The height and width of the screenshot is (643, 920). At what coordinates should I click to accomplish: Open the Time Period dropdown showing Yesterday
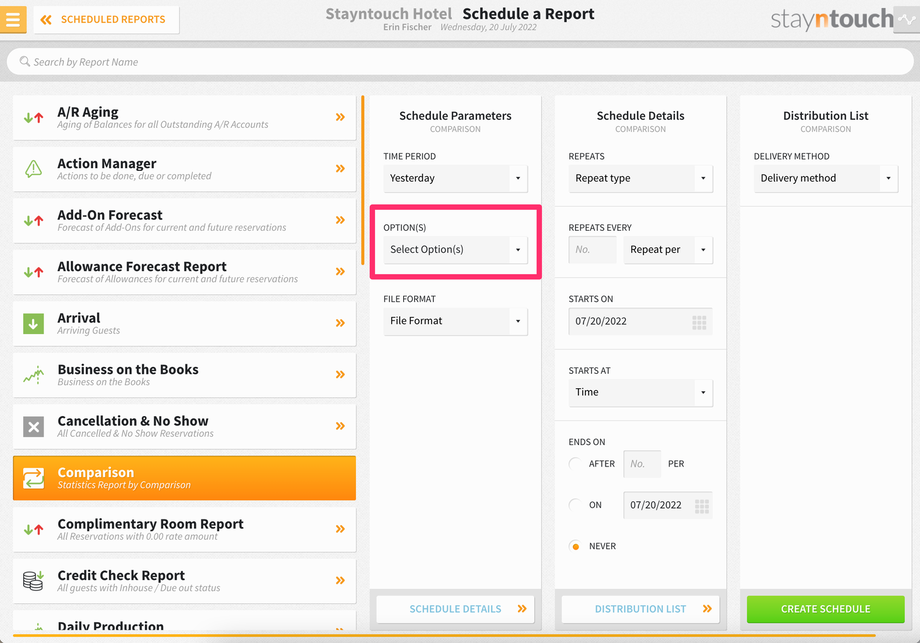coord(455,178)
